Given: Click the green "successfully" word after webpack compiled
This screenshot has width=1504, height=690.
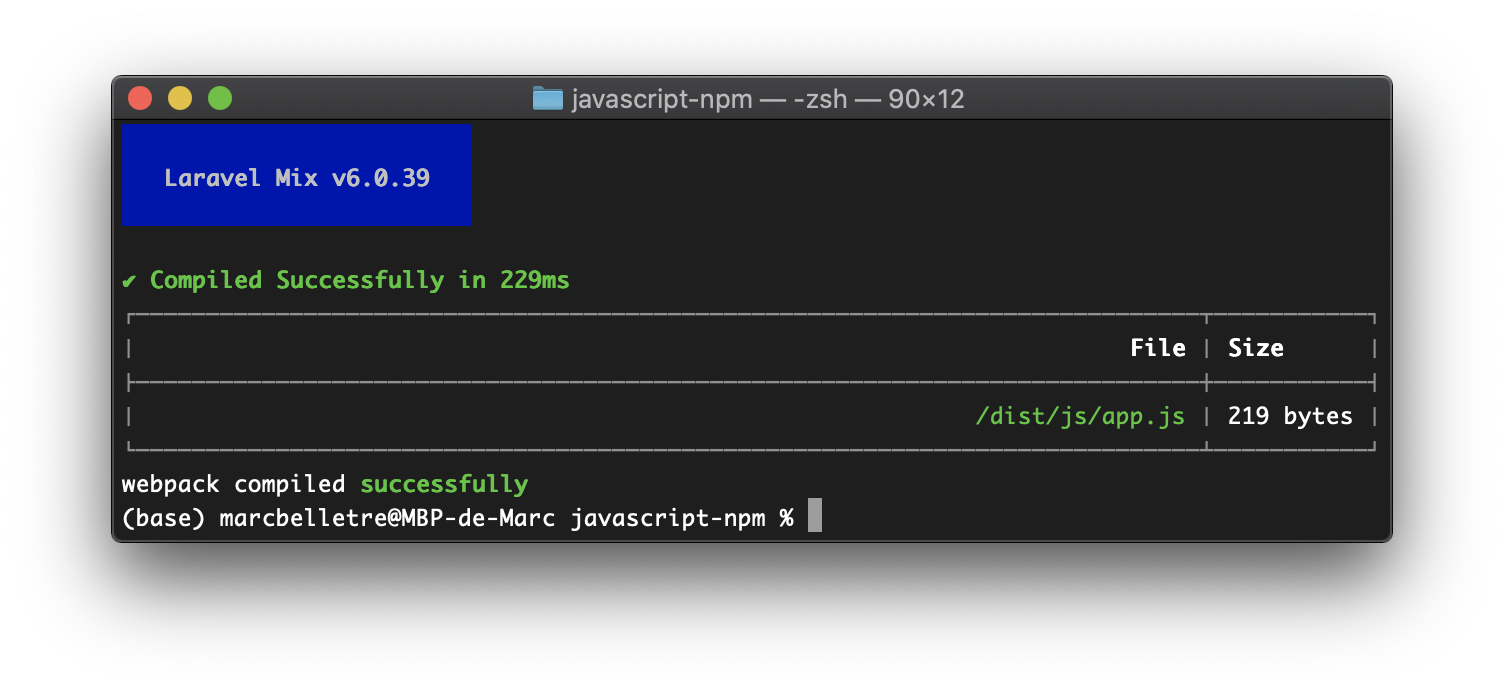Looking at the screenshot, I should pos(444,484).
